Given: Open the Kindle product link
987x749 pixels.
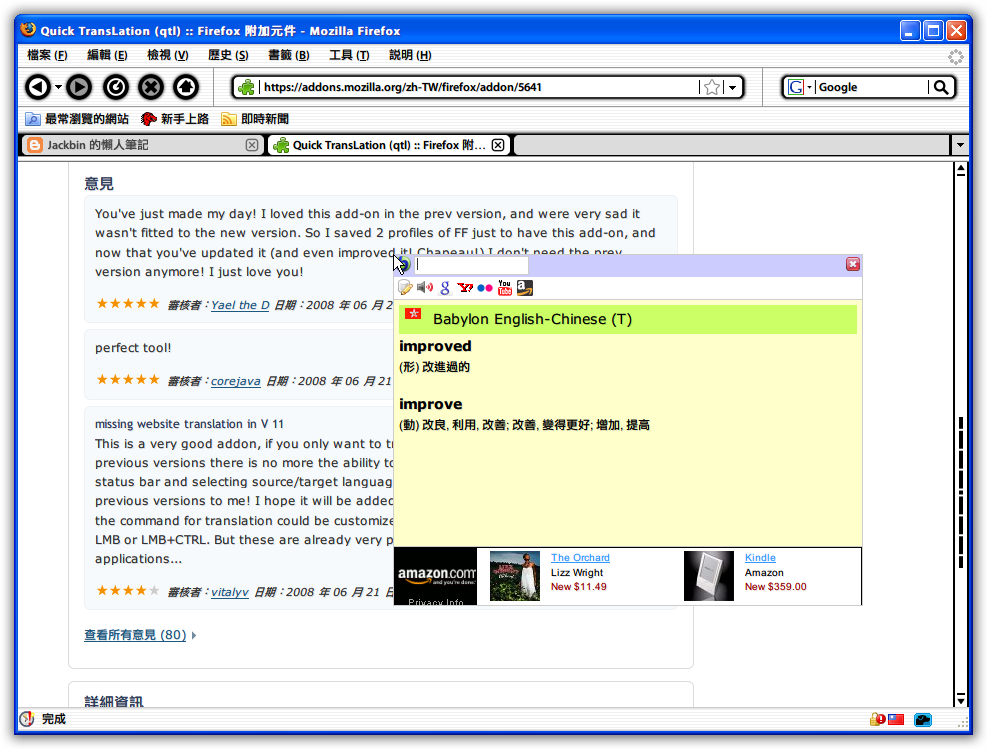Looking at the screenshot, I should (760, 558).
